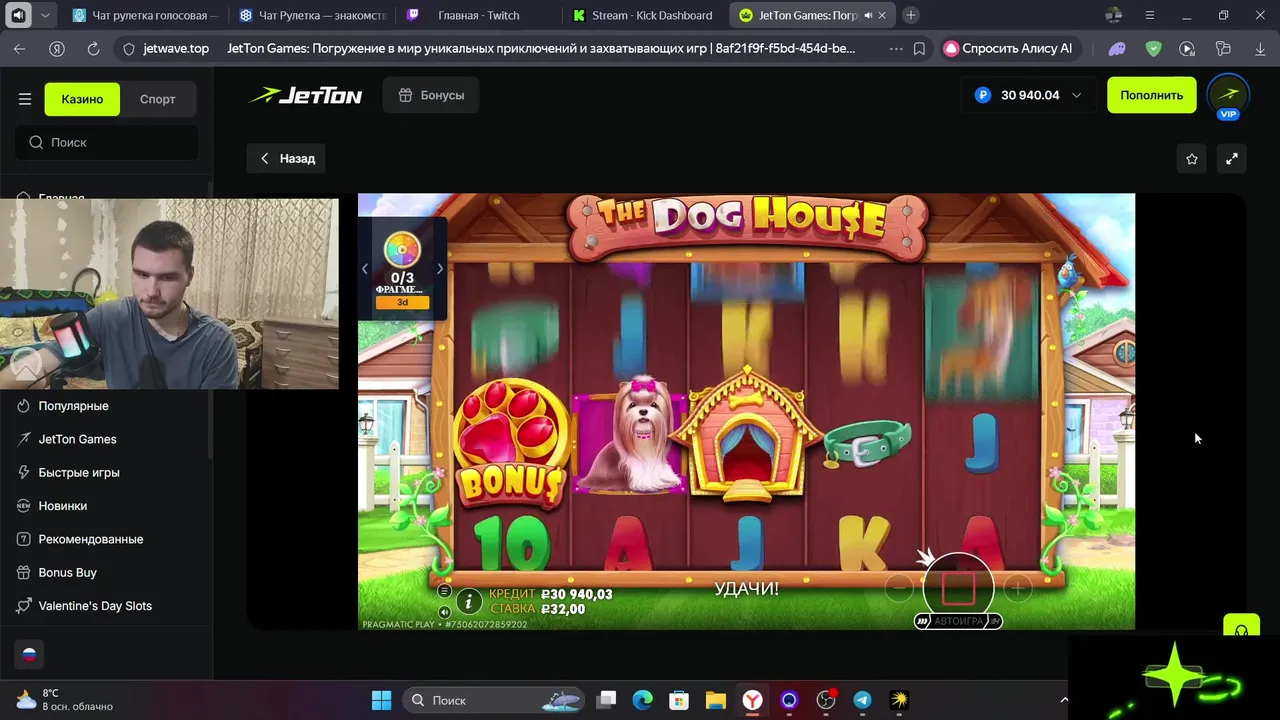
Task: Expand the tab list dropdown arrow
Action: pos(46,16)
